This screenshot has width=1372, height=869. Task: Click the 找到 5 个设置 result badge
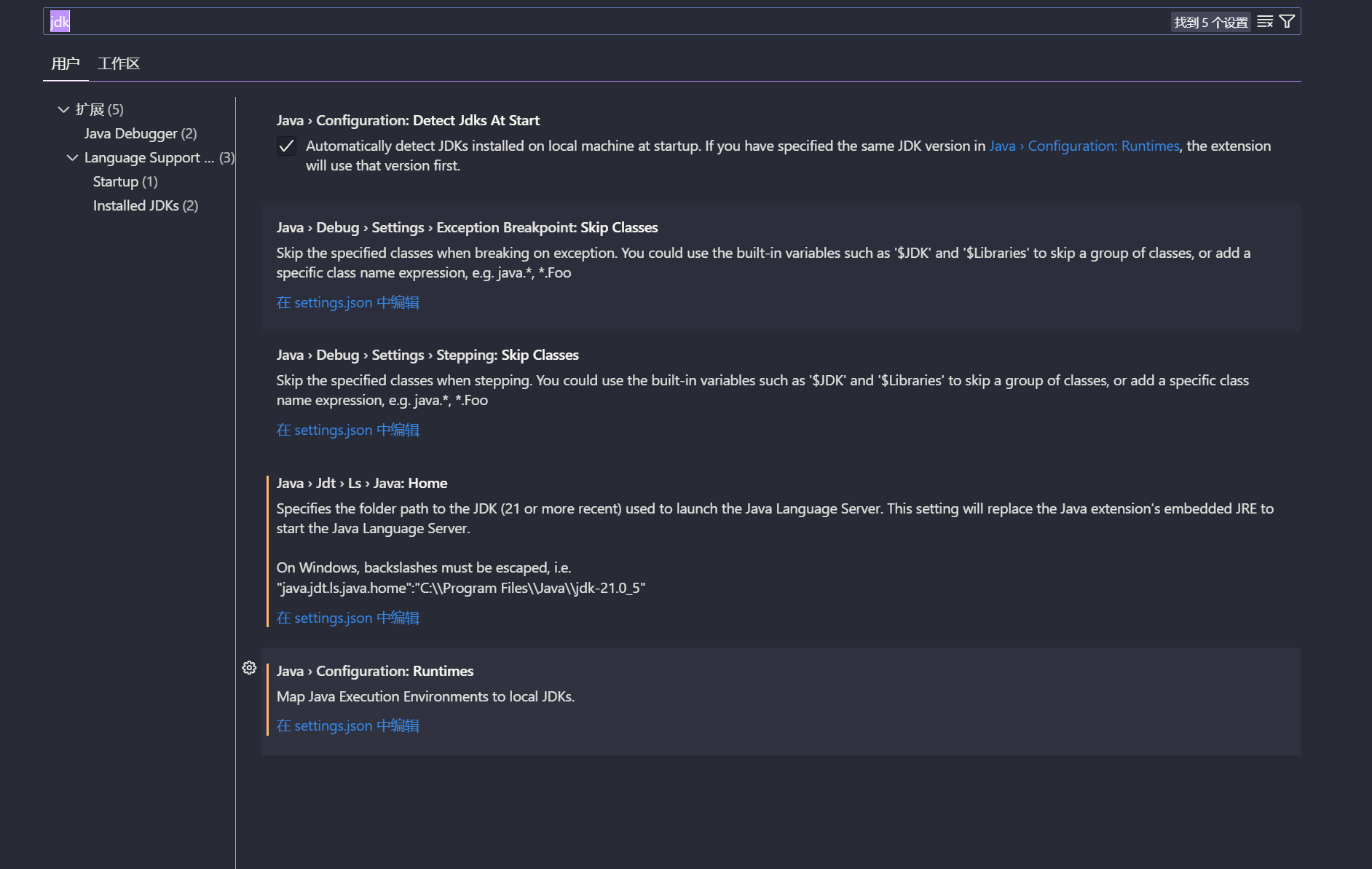(x=1210, y=22)
